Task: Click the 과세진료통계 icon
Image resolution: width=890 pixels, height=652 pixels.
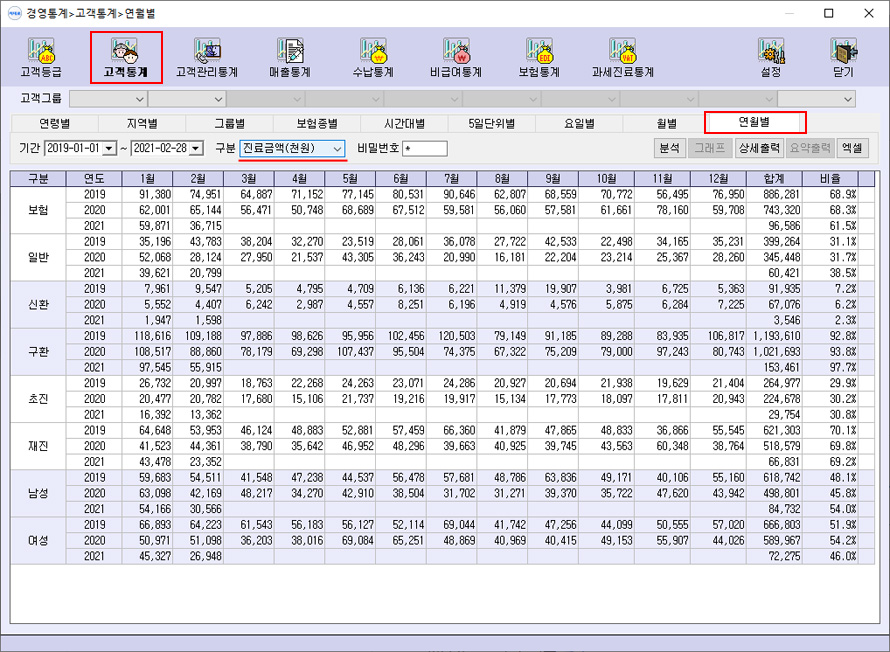Action: click(x=622, y=58)
